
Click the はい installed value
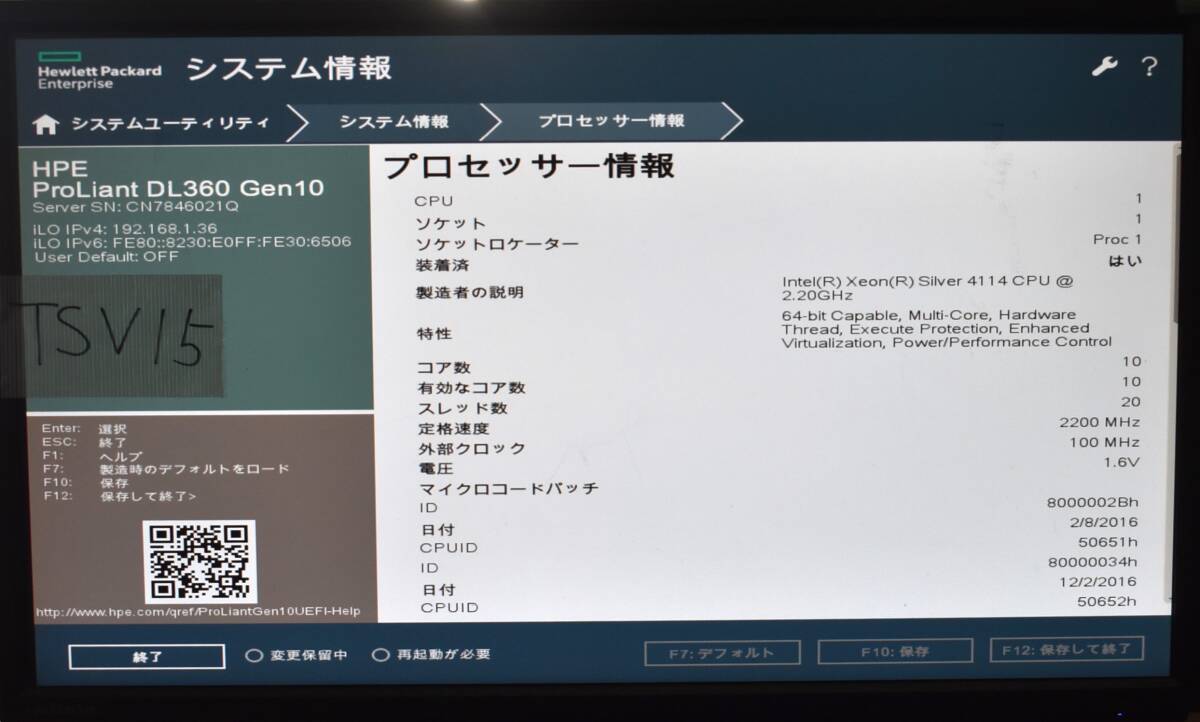pyautogui.click(x=1126, y=260)
